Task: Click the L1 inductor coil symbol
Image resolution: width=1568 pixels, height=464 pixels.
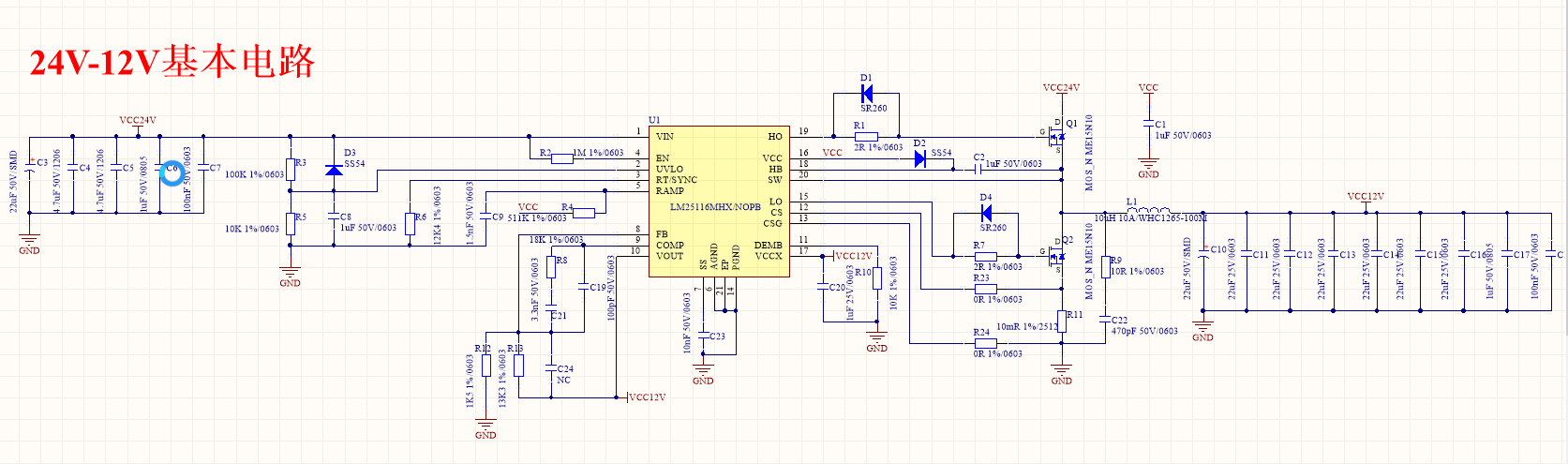Action: (x=1147, y=211)
